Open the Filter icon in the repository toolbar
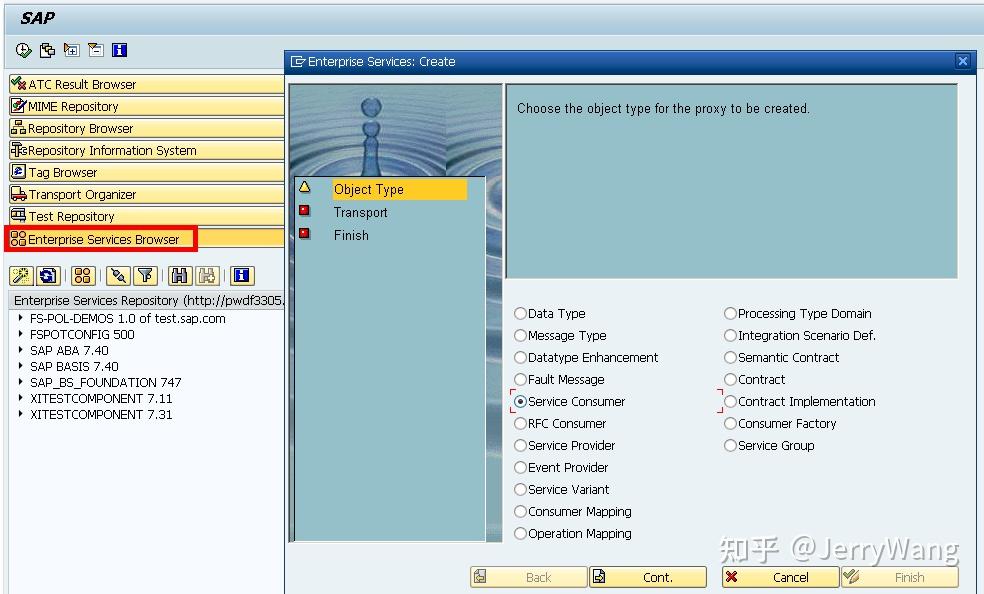Screen dimensions: 984x594 click(145, 276)
